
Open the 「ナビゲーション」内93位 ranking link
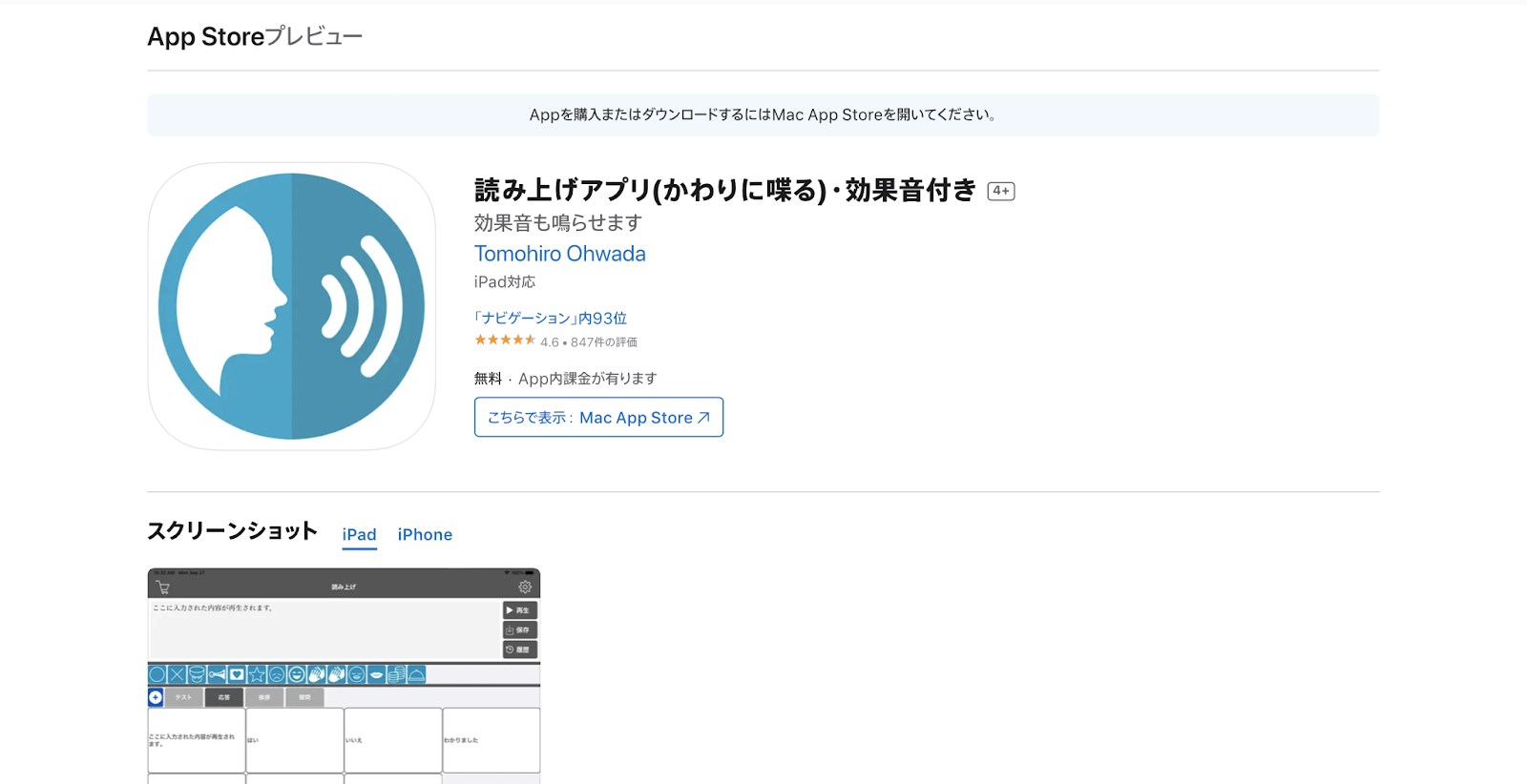coord(551,318)
